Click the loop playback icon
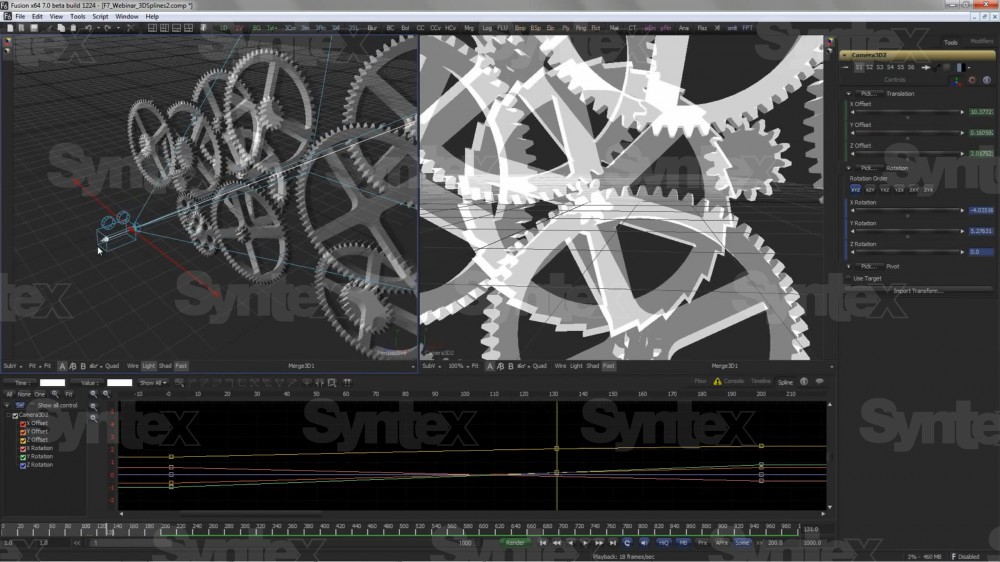The height and width of the screenshot is (562, 1000). click(x=627, y=542)
